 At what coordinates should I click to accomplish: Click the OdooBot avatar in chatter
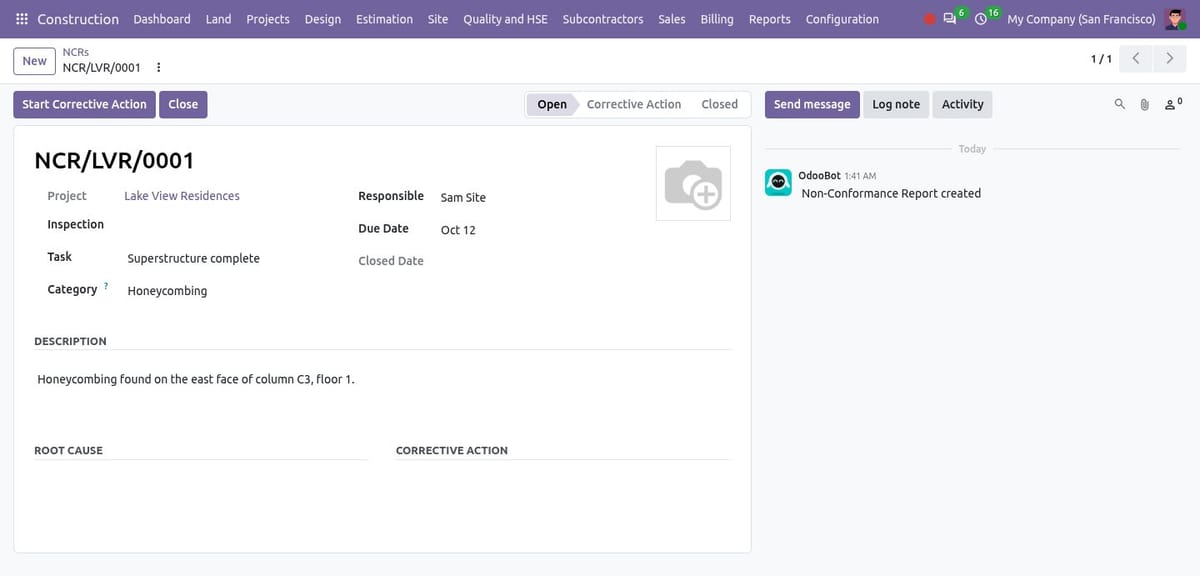point(778,182)
